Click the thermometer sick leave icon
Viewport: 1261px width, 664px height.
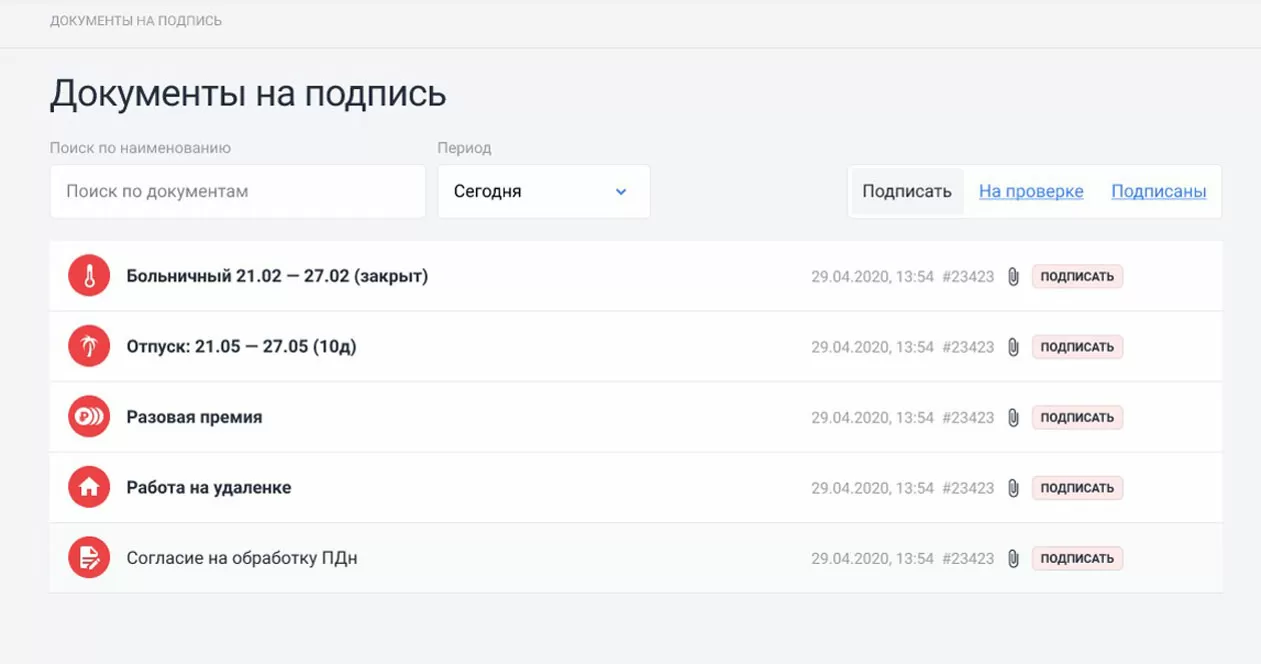click(x=88, y=276)
